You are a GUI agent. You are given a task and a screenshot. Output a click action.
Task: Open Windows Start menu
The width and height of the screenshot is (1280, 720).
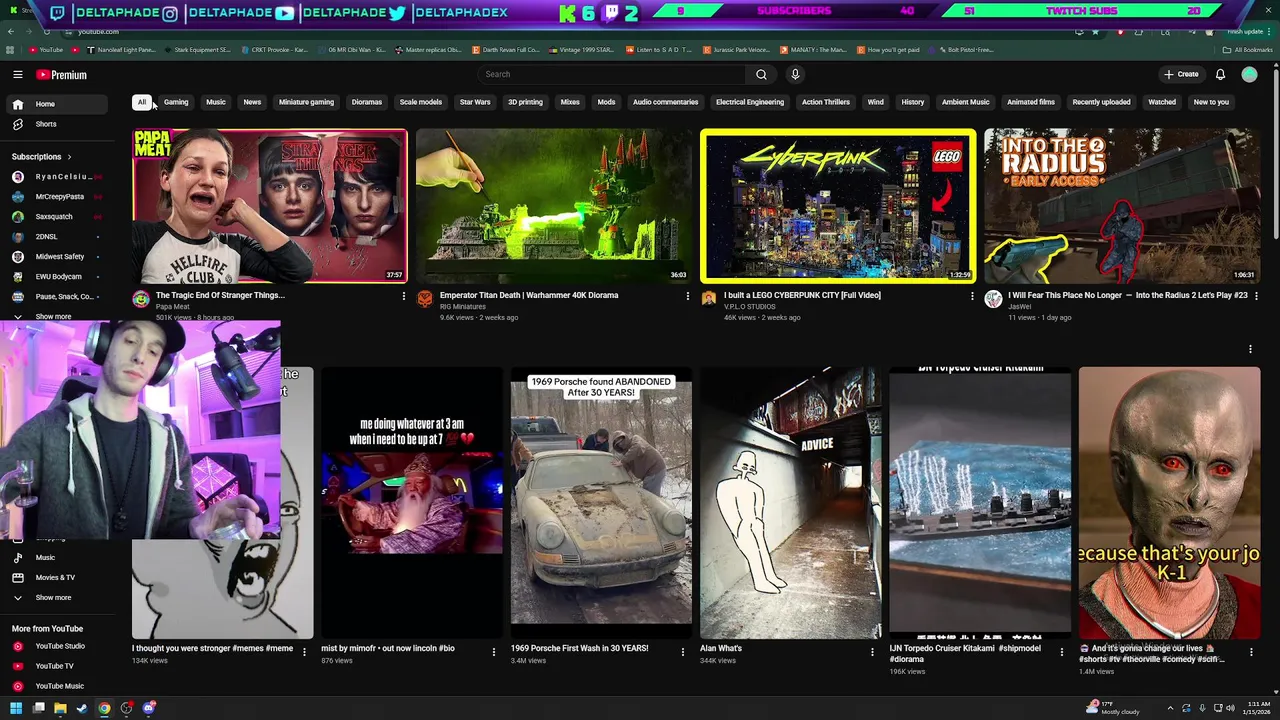click(x=15, y=708)
